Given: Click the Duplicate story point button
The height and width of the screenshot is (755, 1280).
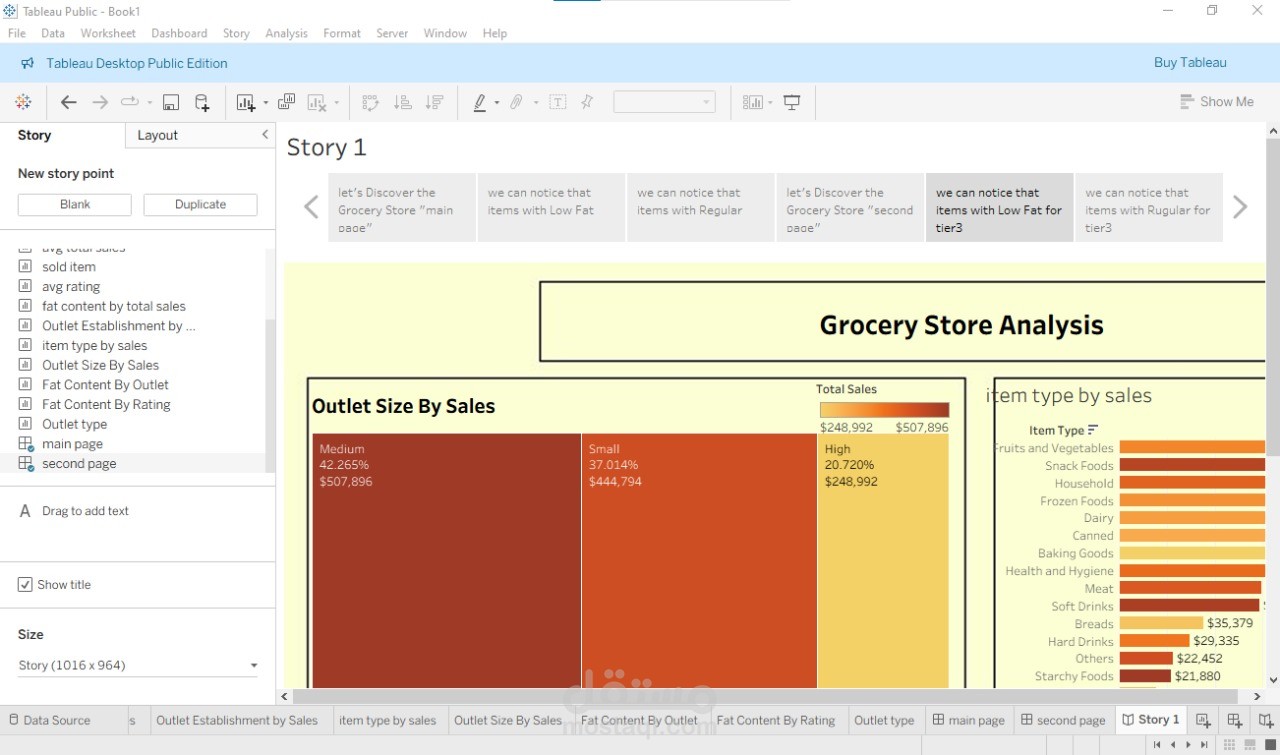Looking at the screenshot, I should point(200,204).
